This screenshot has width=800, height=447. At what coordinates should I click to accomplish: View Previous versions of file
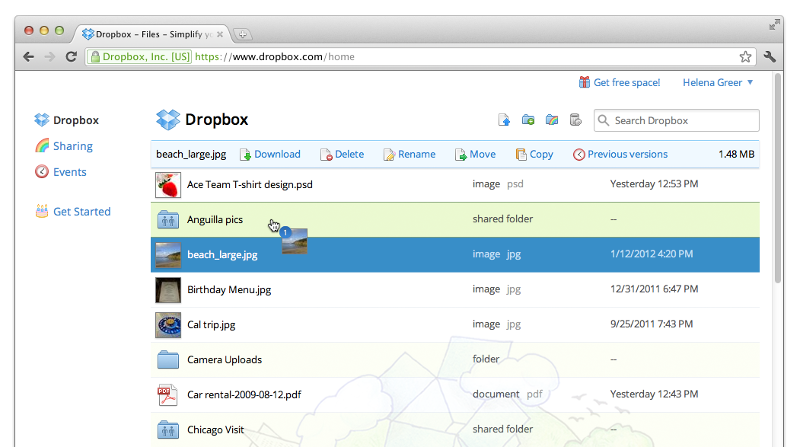pos(620,154)
